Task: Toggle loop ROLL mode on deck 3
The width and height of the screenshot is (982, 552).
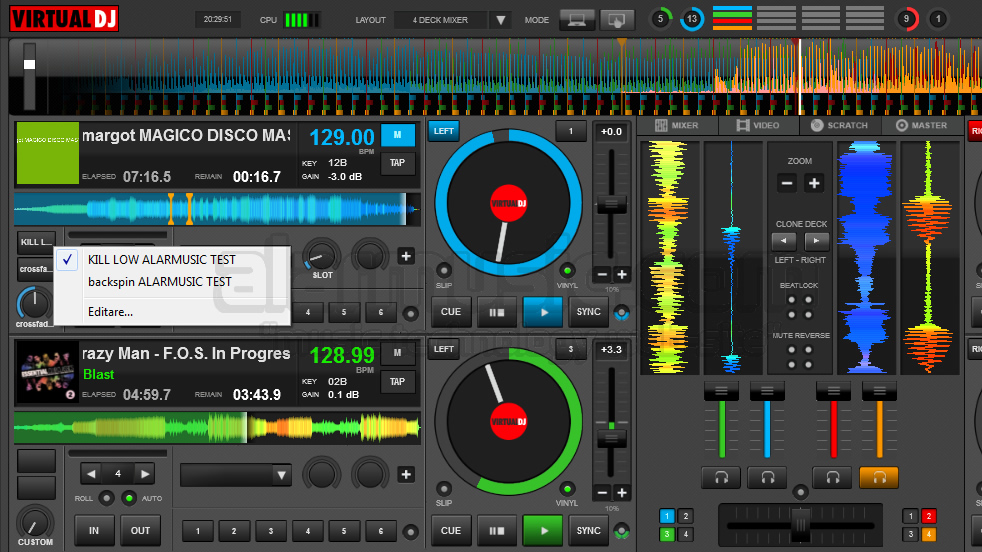Action: click(x=106, y=498)
